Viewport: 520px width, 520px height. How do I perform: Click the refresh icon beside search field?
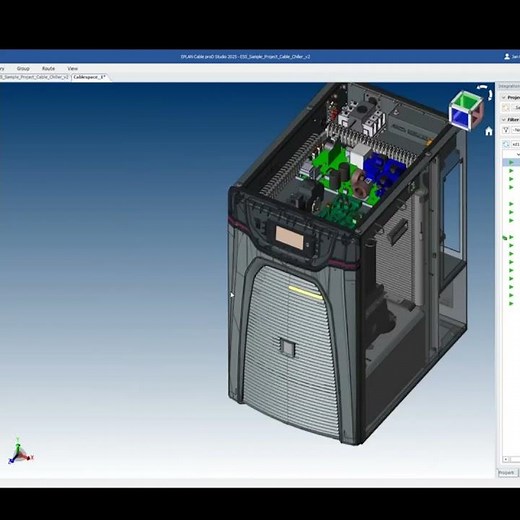506,144
